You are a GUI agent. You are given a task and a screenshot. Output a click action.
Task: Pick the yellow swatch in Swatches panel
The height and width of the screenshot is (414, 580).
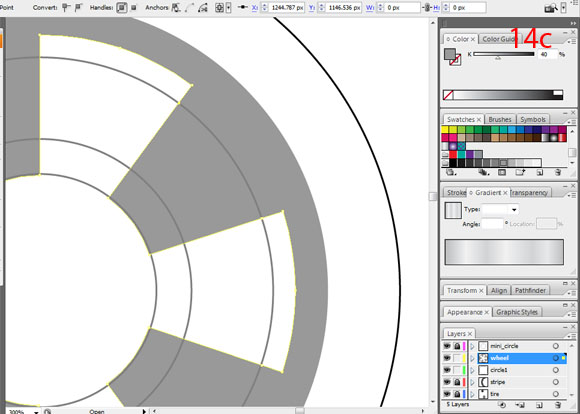pos(445,129)
